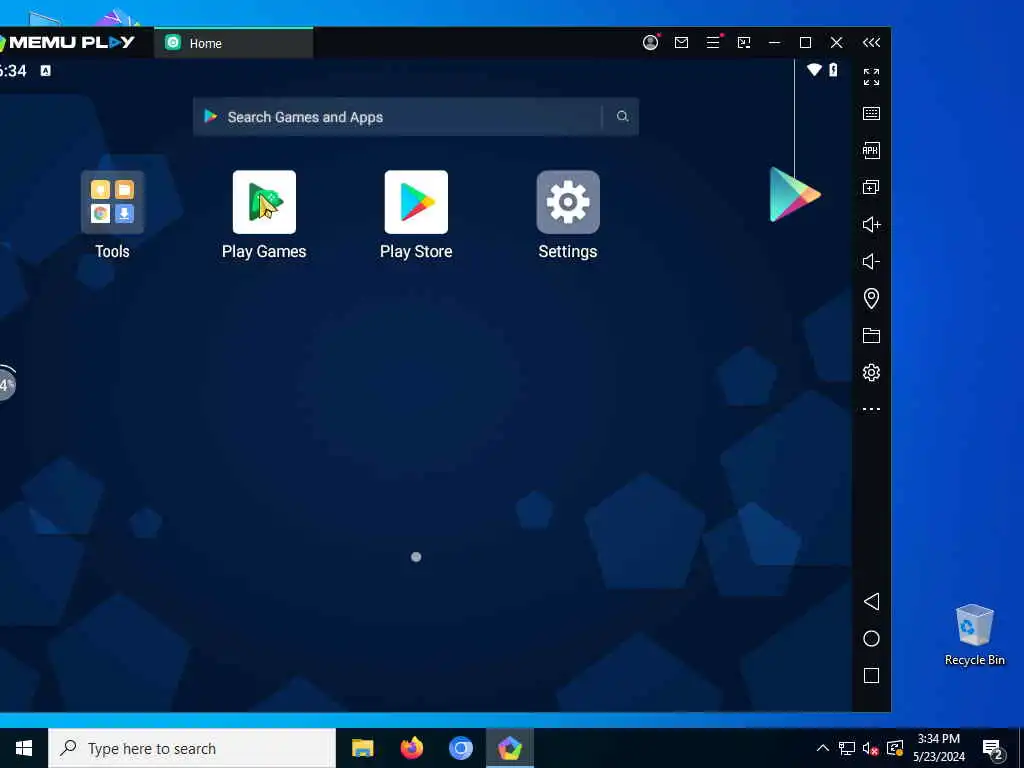
Task: Click the magnifier search icon in the search bar
Action: click(x=622, y=116)
